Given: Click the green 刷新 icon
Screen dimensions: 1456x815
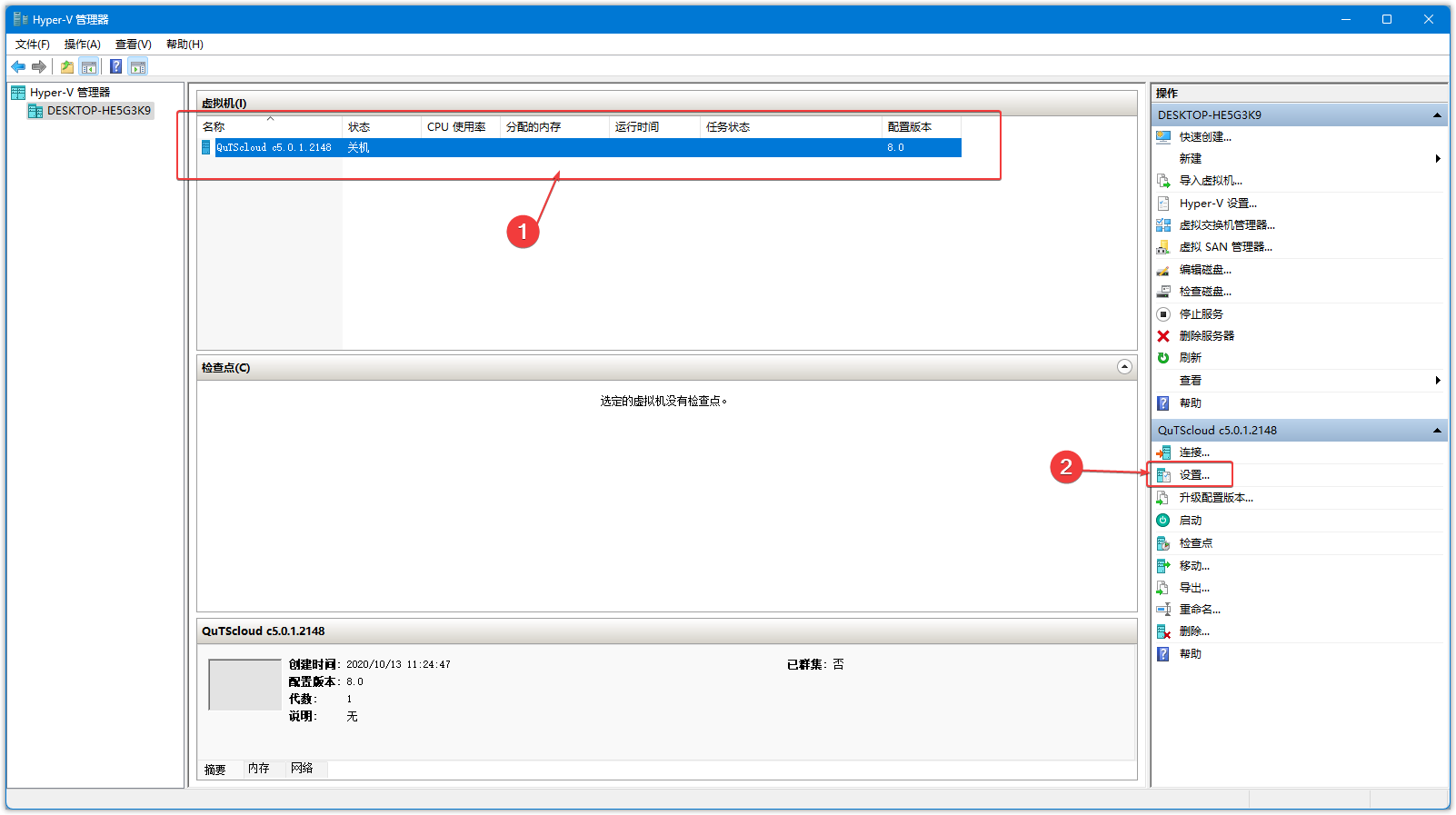Looking at the screenshot, I should 1163,358.
